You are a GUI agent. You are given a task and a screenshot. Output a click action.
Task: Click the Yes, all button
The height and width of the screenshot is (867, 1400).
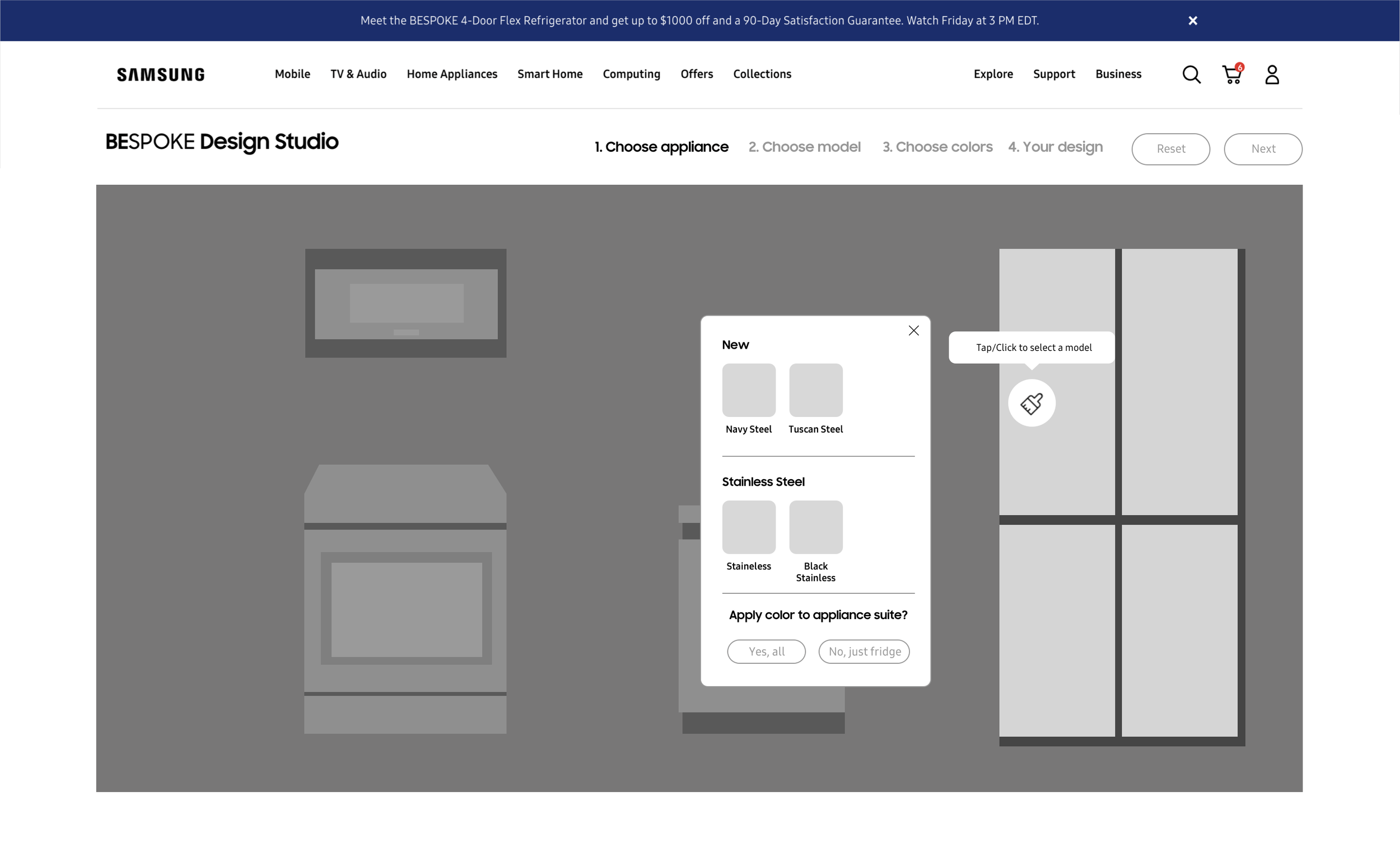766,652
